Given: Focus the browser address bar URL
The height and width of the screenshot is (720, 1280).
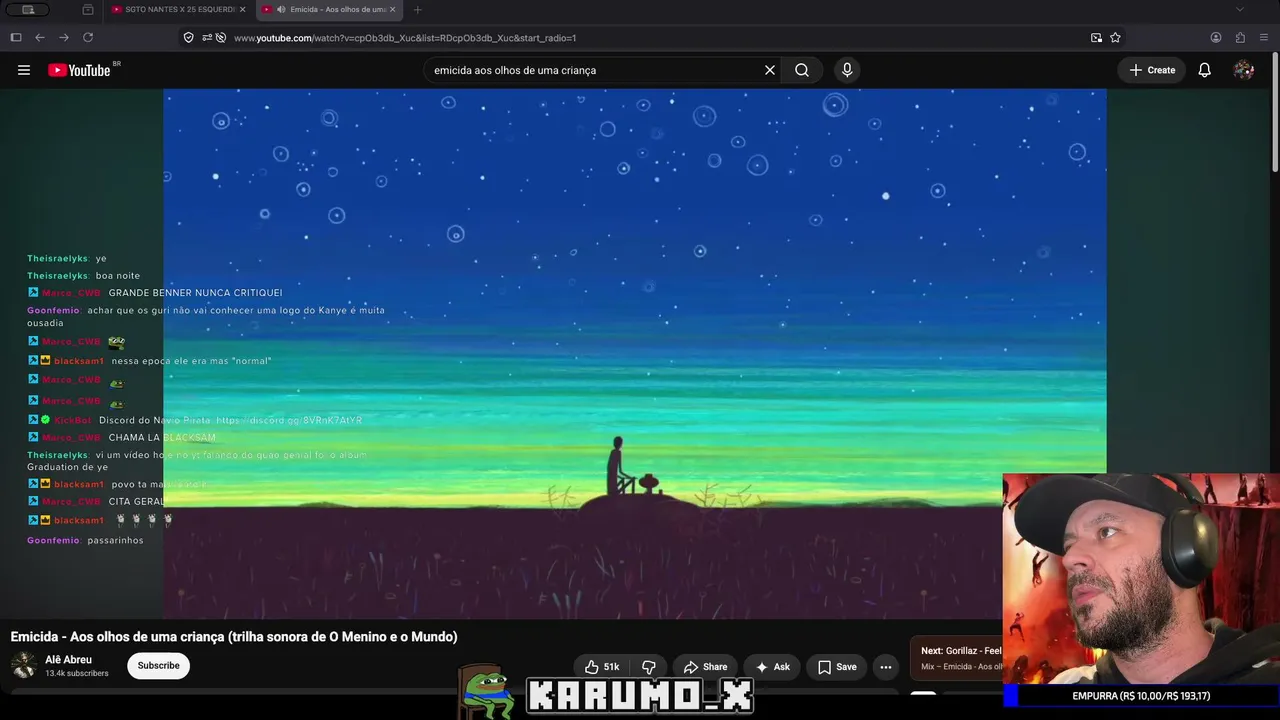Looking at the screenshot, I should tap(405, 38).
